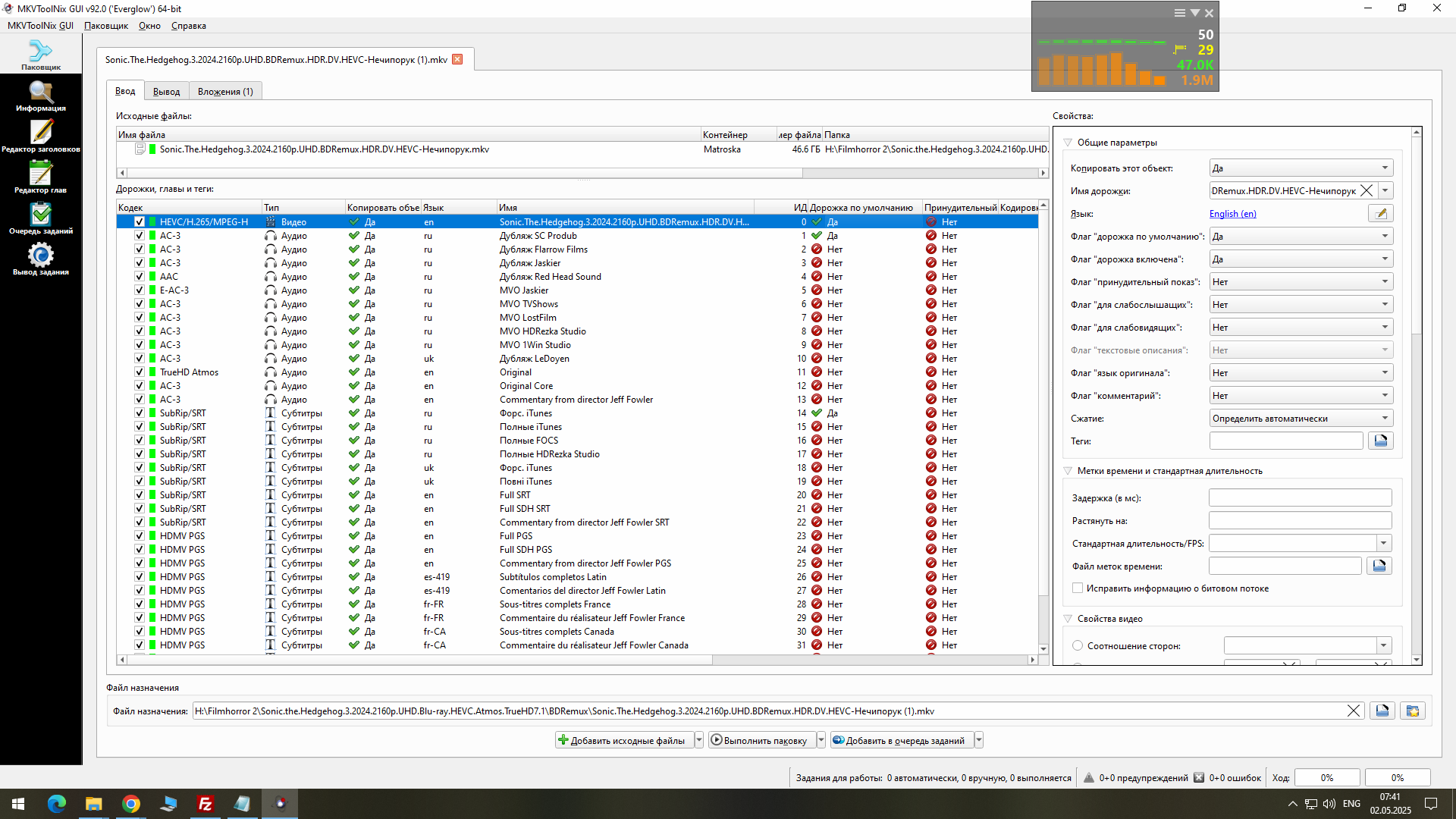Viewport: 1456px width, 819px height.
Task: Open Флаг для слабослышащих dropdown
Action: (1301, 305)
